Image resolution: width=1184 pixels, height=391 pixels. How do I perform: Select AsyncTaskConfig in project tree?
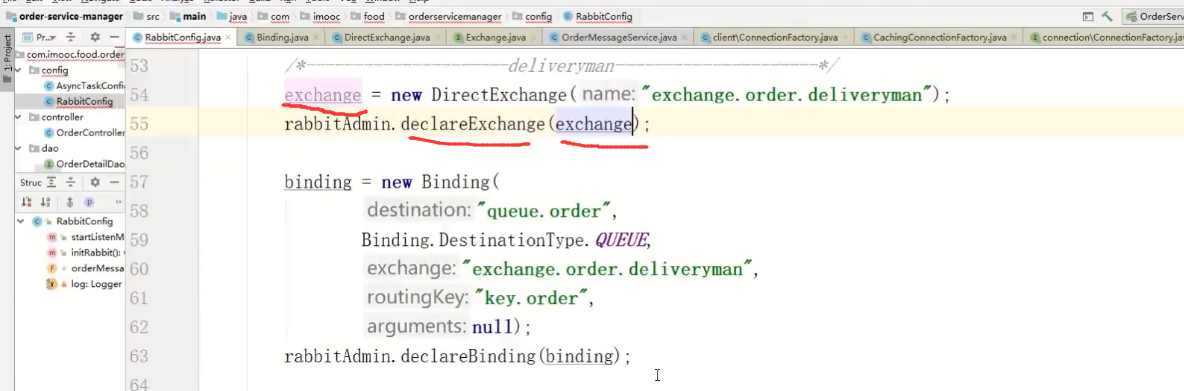point(84,86)
